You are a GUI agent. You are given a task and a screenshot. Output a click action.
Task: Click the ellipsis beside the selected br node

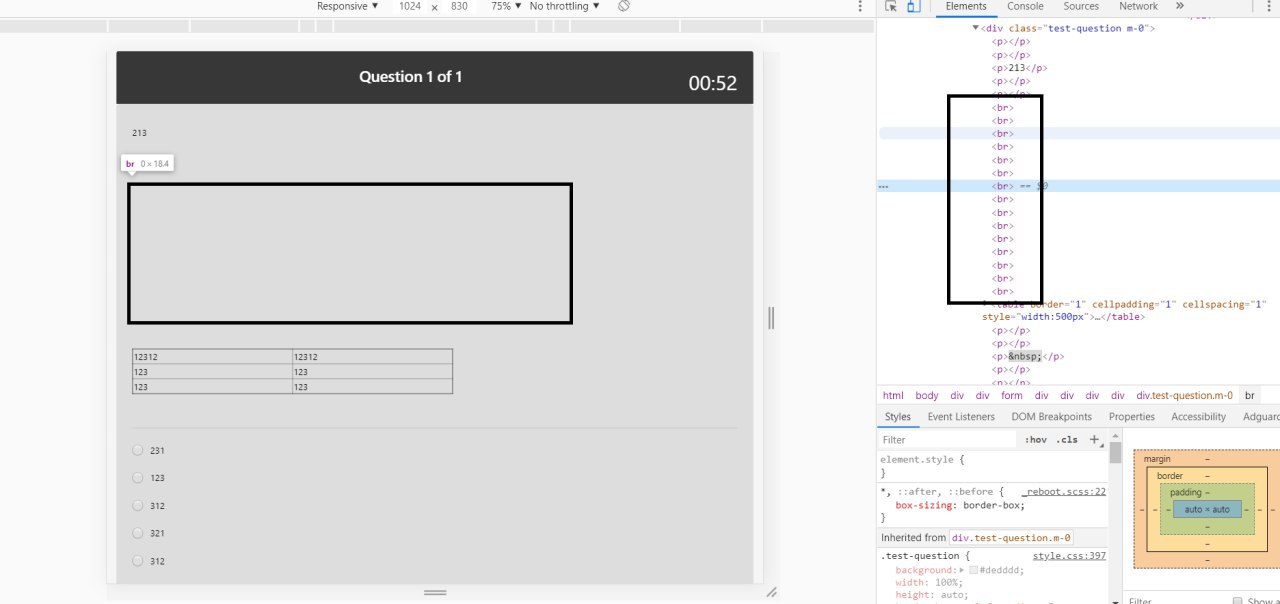tap(883, 186)
